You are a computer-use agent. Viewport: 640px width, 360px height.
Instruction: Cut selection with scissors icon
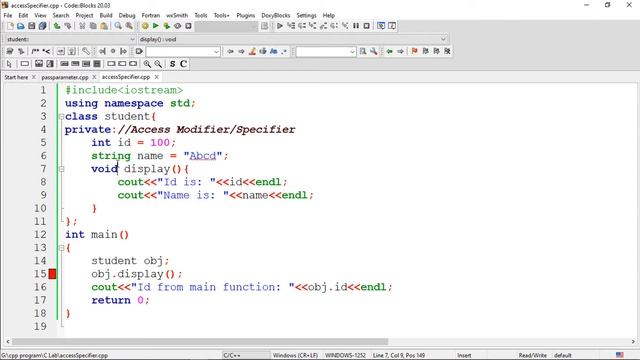coord(82,26)
